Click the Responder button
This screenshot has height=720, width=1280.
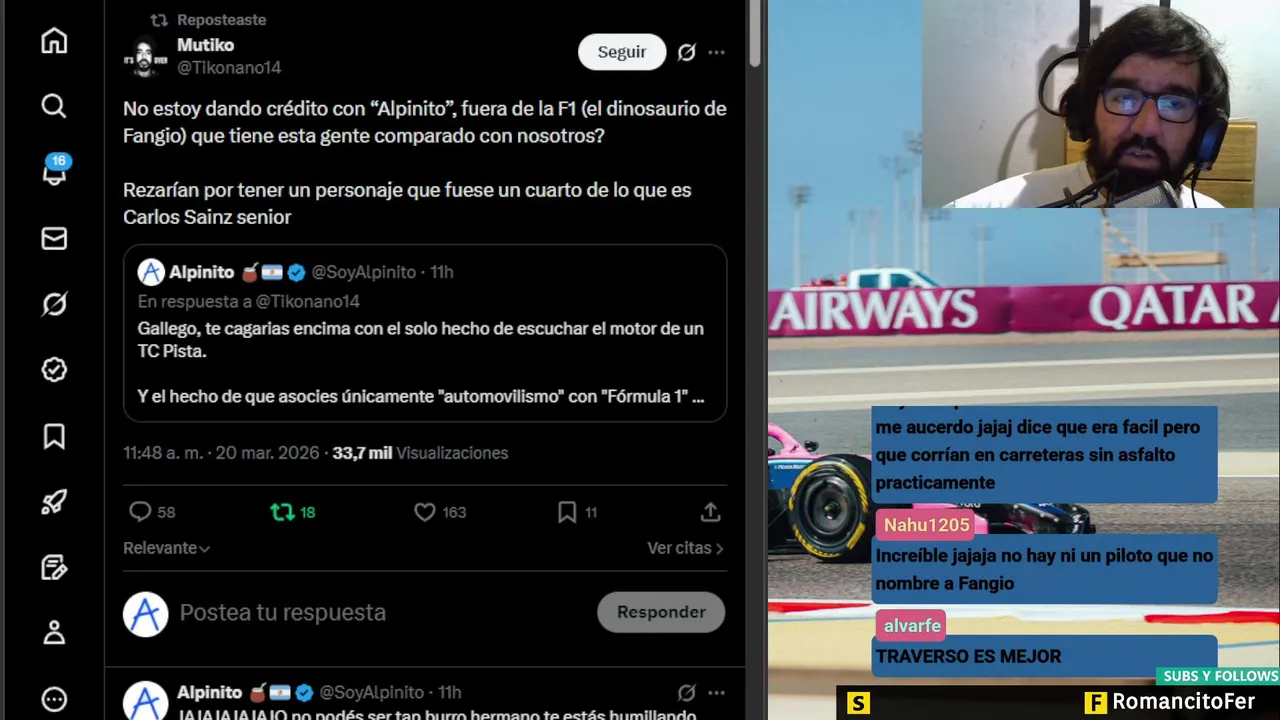661,612
